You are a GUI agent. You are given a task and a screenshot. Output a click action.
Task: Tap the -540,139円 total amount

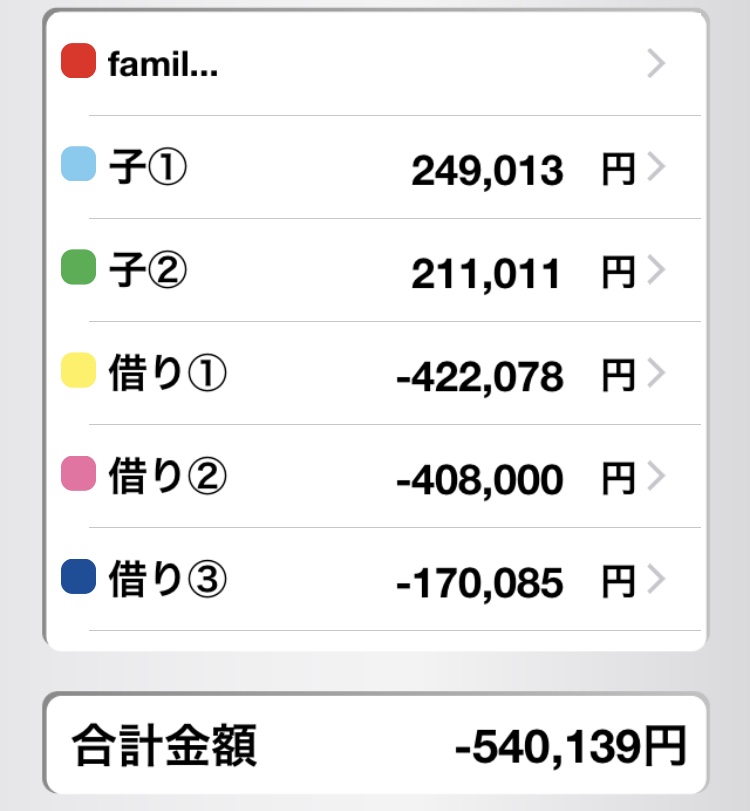coord(570,747)
